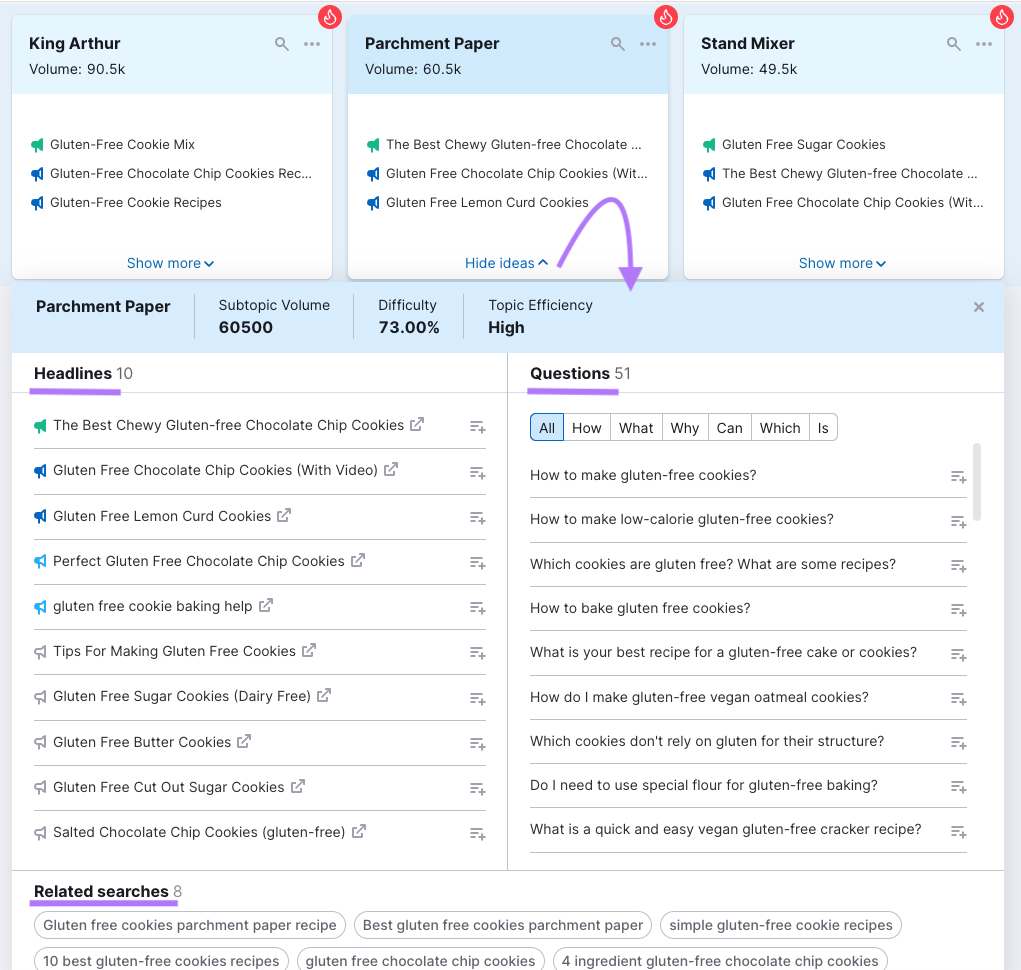Expand 'Show more' on the Stand Mixer card
1021x970 pixels.
tap(842, 263)
